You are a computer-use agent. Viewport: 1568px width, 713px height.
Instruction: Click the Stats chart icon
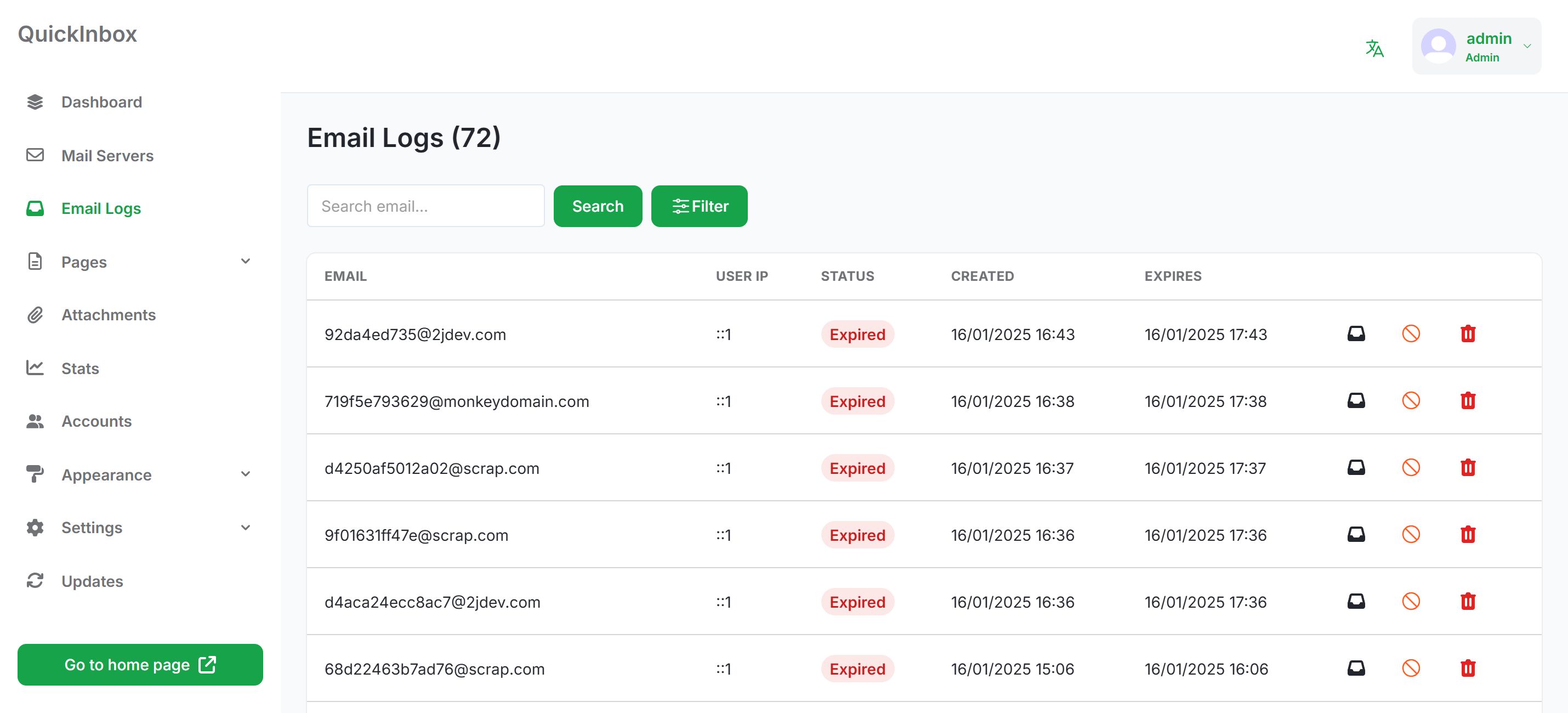pos(35,367)
